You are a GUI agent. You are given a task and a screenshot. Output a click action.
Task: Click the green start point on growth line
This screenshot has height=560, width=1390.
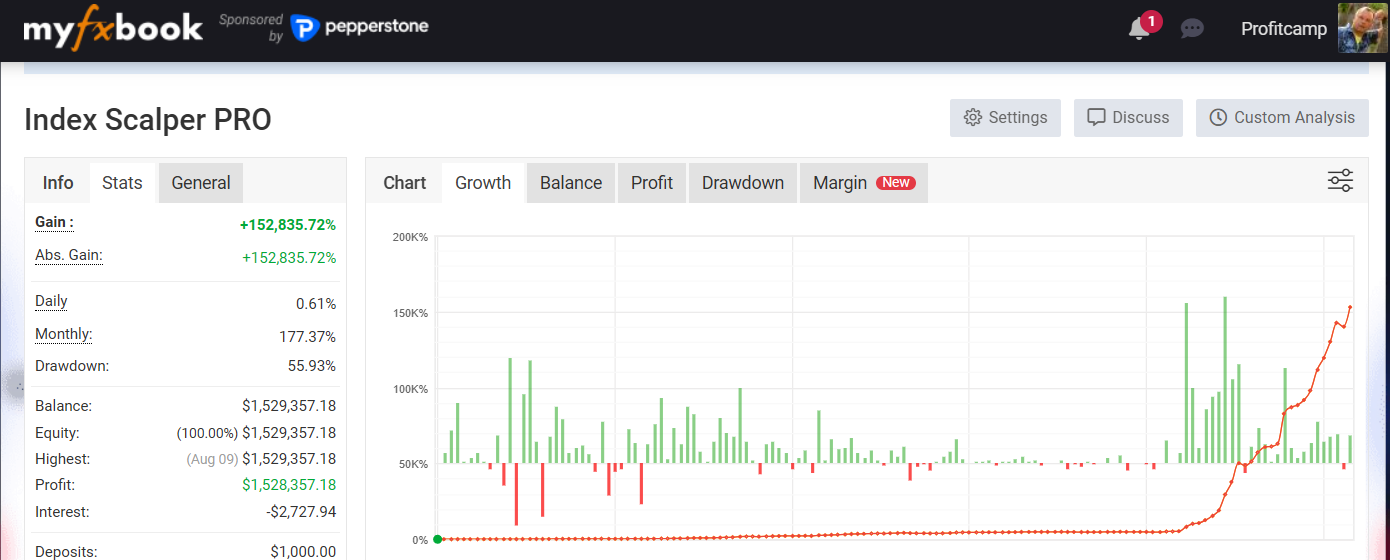click(x=438, y=540)
